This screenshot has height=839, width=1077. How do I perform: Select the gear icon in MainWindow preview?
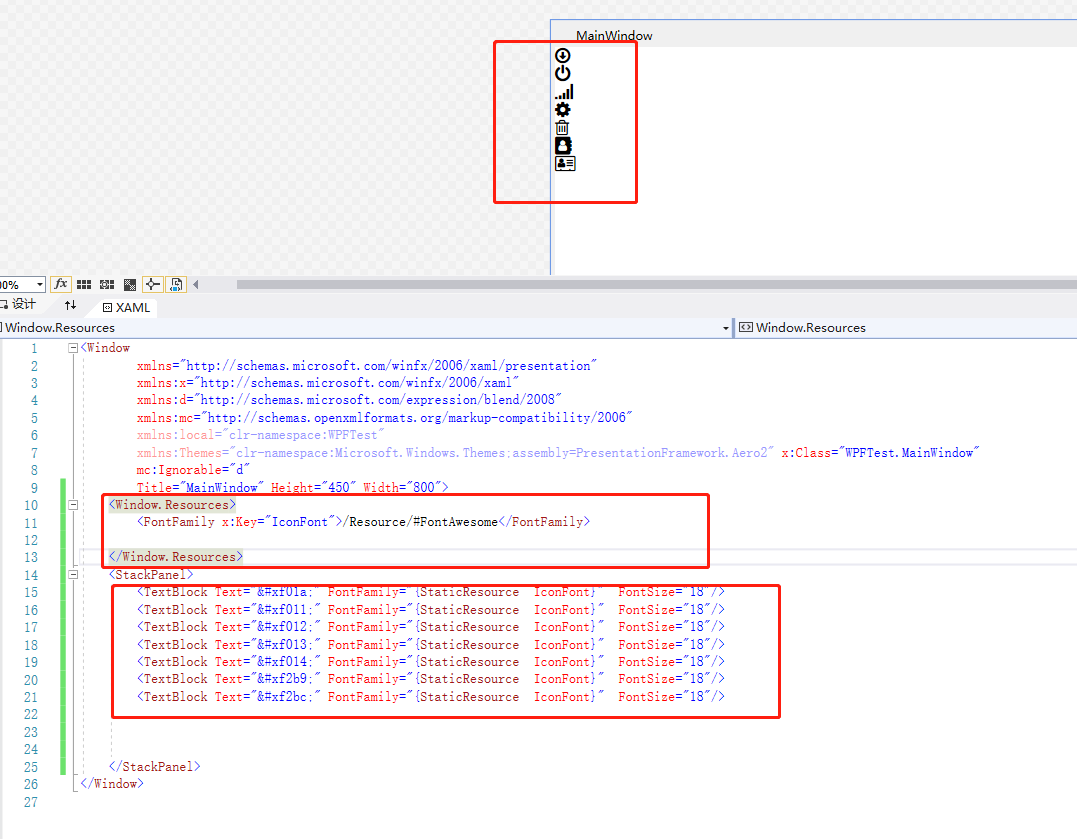pyautogui.click(x=563, y=110)
